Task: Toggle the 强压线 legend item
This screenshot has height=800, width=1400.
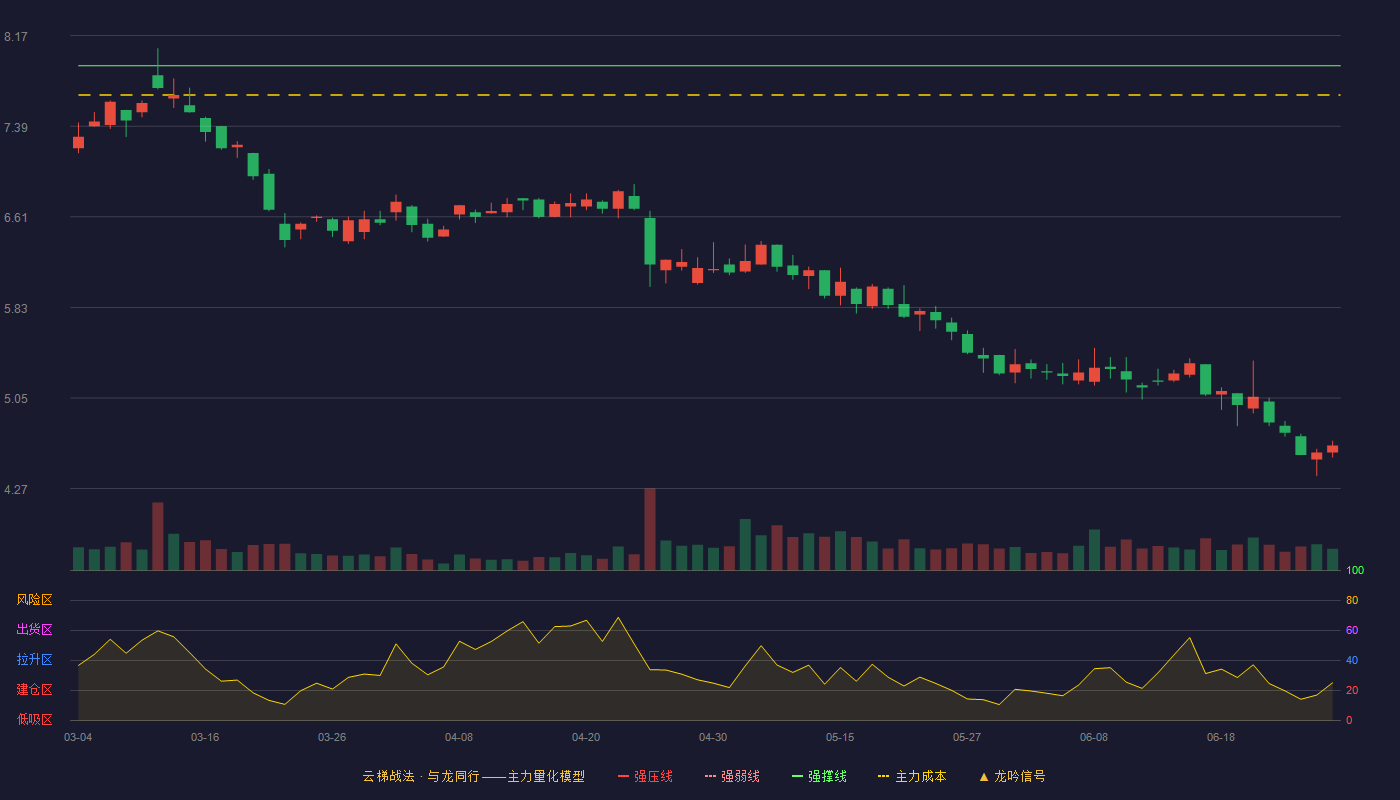Action: (x=645, y=776)
